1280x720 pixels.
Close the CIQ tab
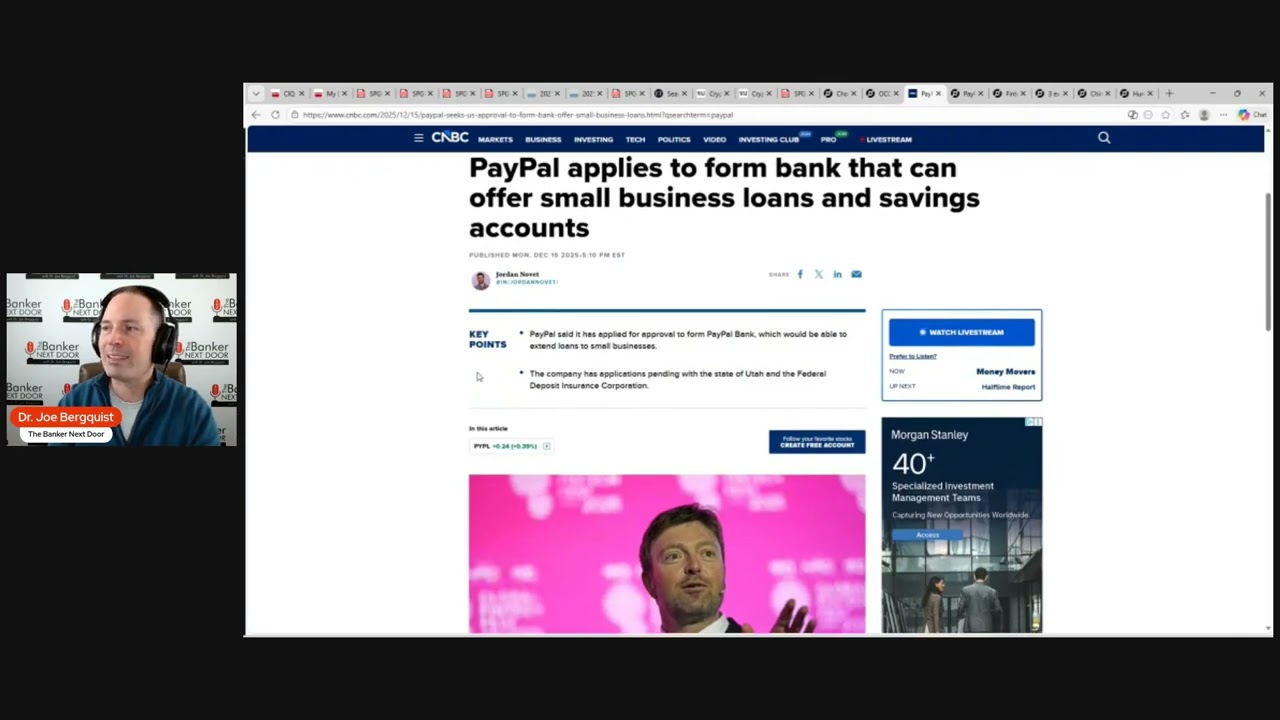pyautogui.click(x=301, y=94)
